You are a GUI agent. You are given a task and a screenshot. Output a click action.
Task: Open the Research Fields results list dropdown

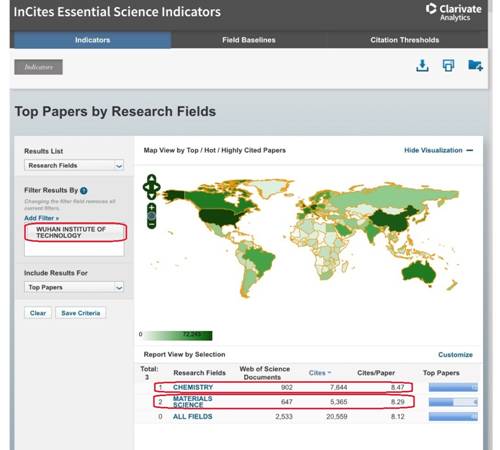click(74, 165)
